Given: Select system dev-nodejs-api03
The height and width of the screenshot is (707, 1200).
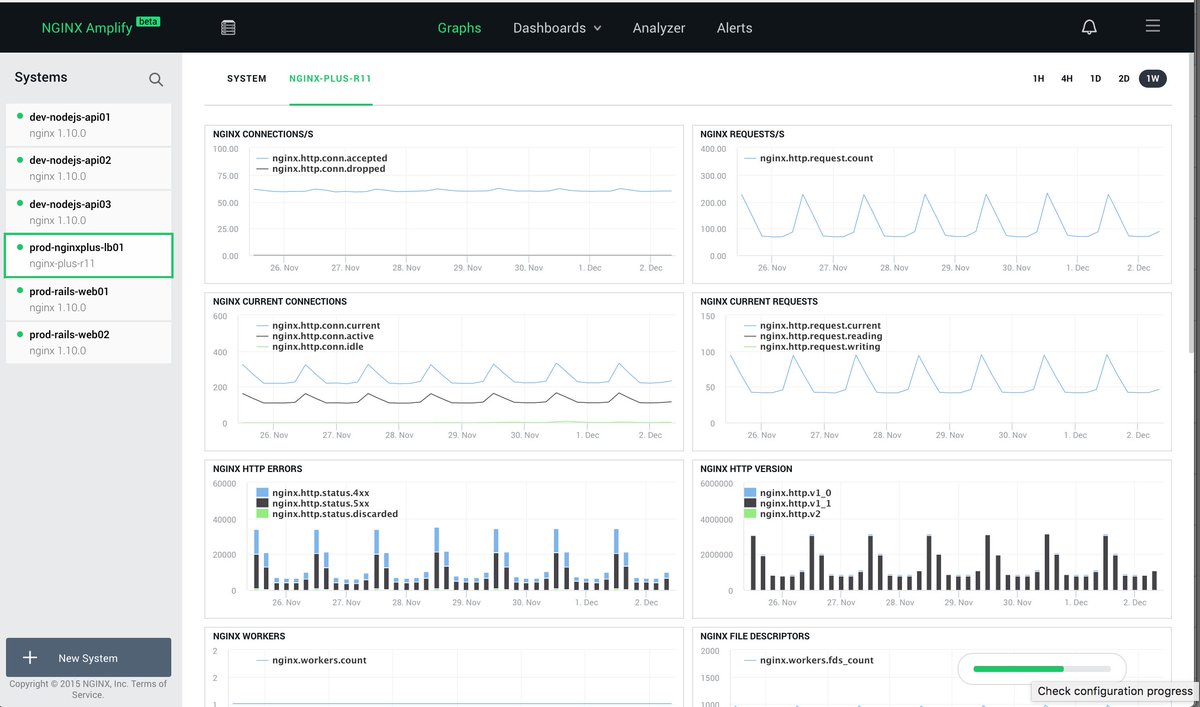Looking at the screenshot, I should point(88,212).
